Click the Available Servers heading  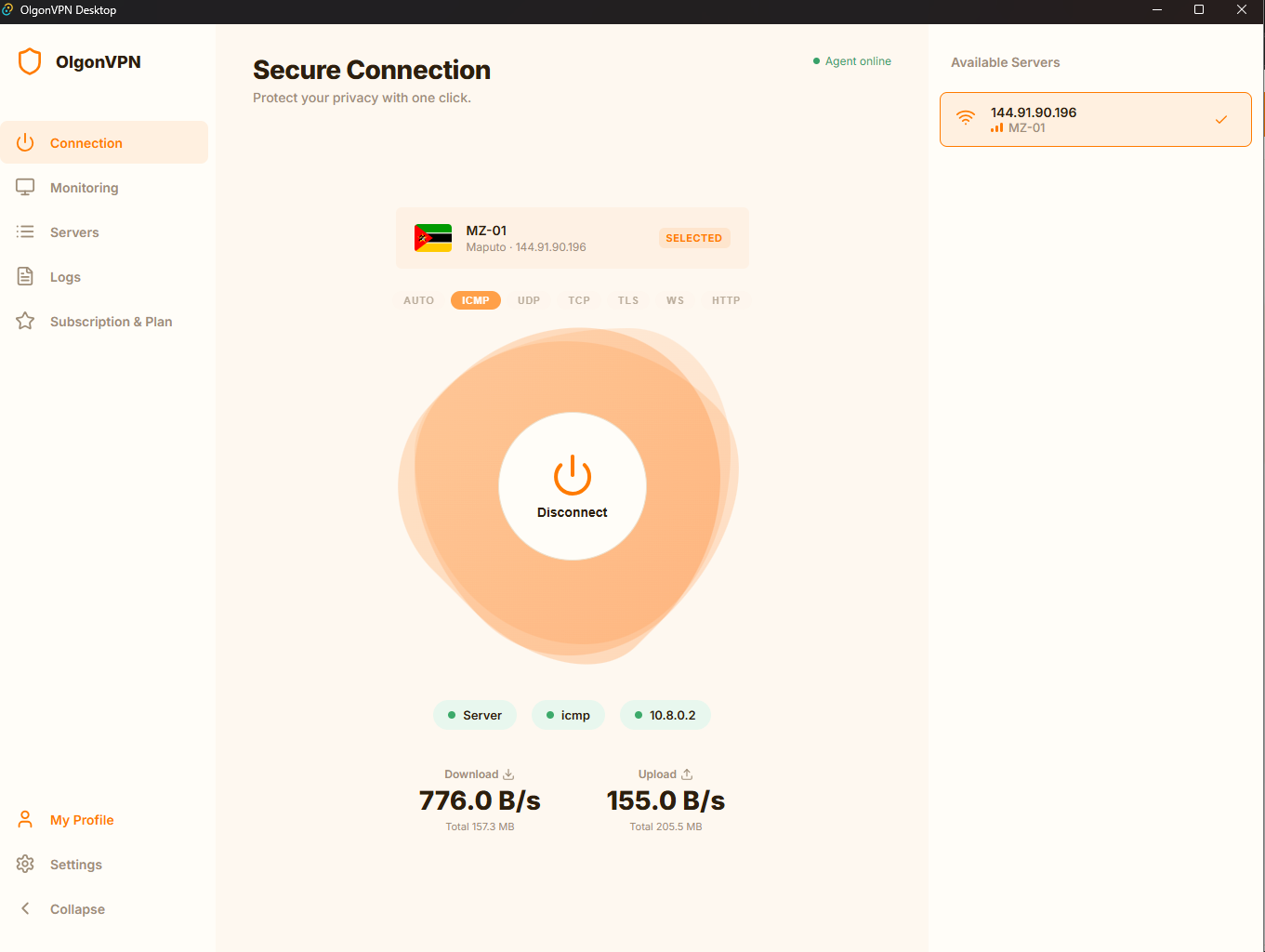(x=1005, y=62)
